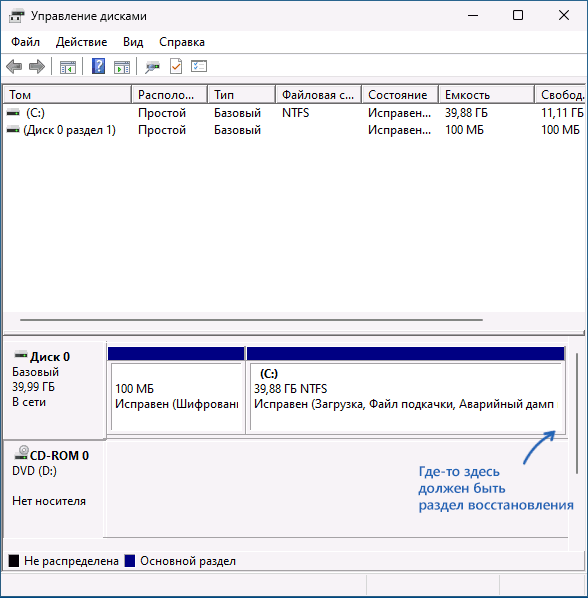This screenshot has height=598, width=588.
Task: Click the settings list toolbar icon
Action: click(199, 67)
